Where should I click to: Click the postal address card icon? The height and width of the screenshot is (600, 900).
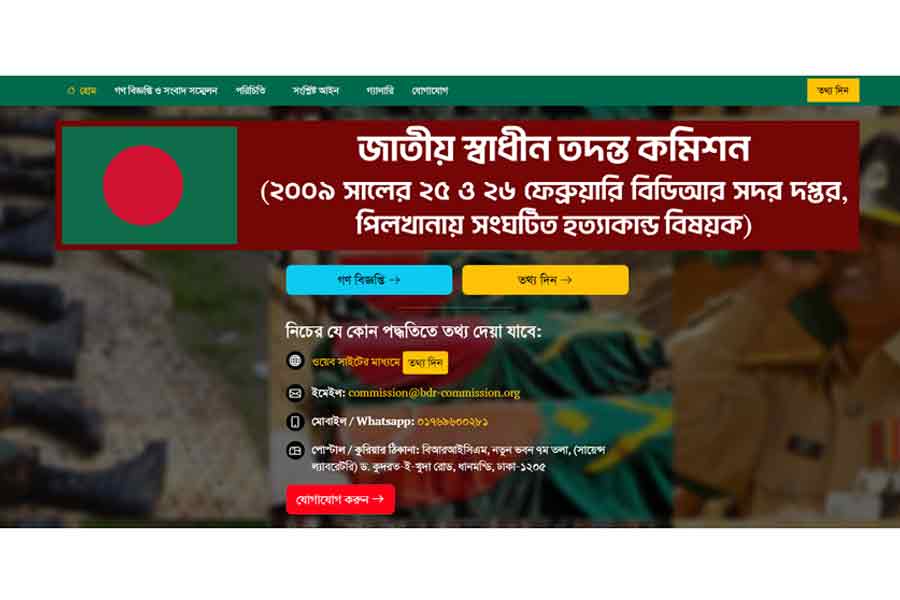[295, 451]
